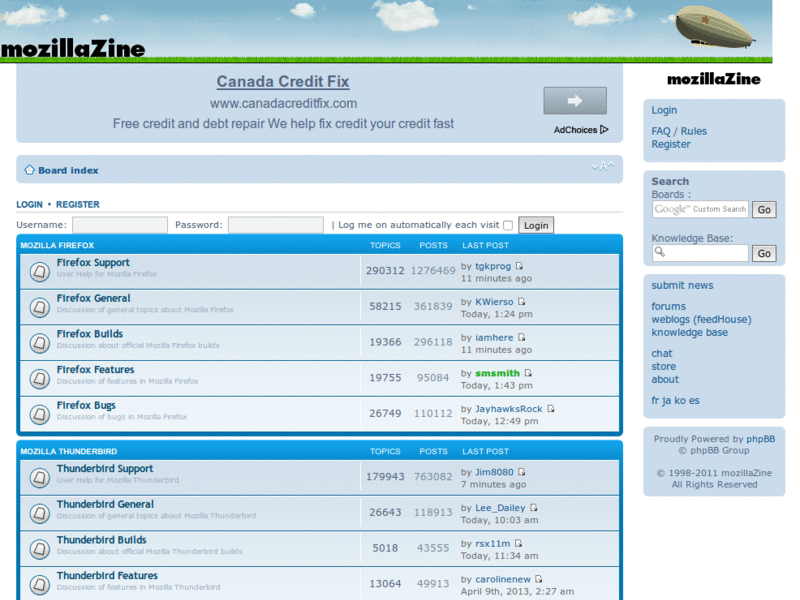Open the chat sidebar link
This screenshot has height=600, width=800.
pyautogui.click(x=662, y=354)
